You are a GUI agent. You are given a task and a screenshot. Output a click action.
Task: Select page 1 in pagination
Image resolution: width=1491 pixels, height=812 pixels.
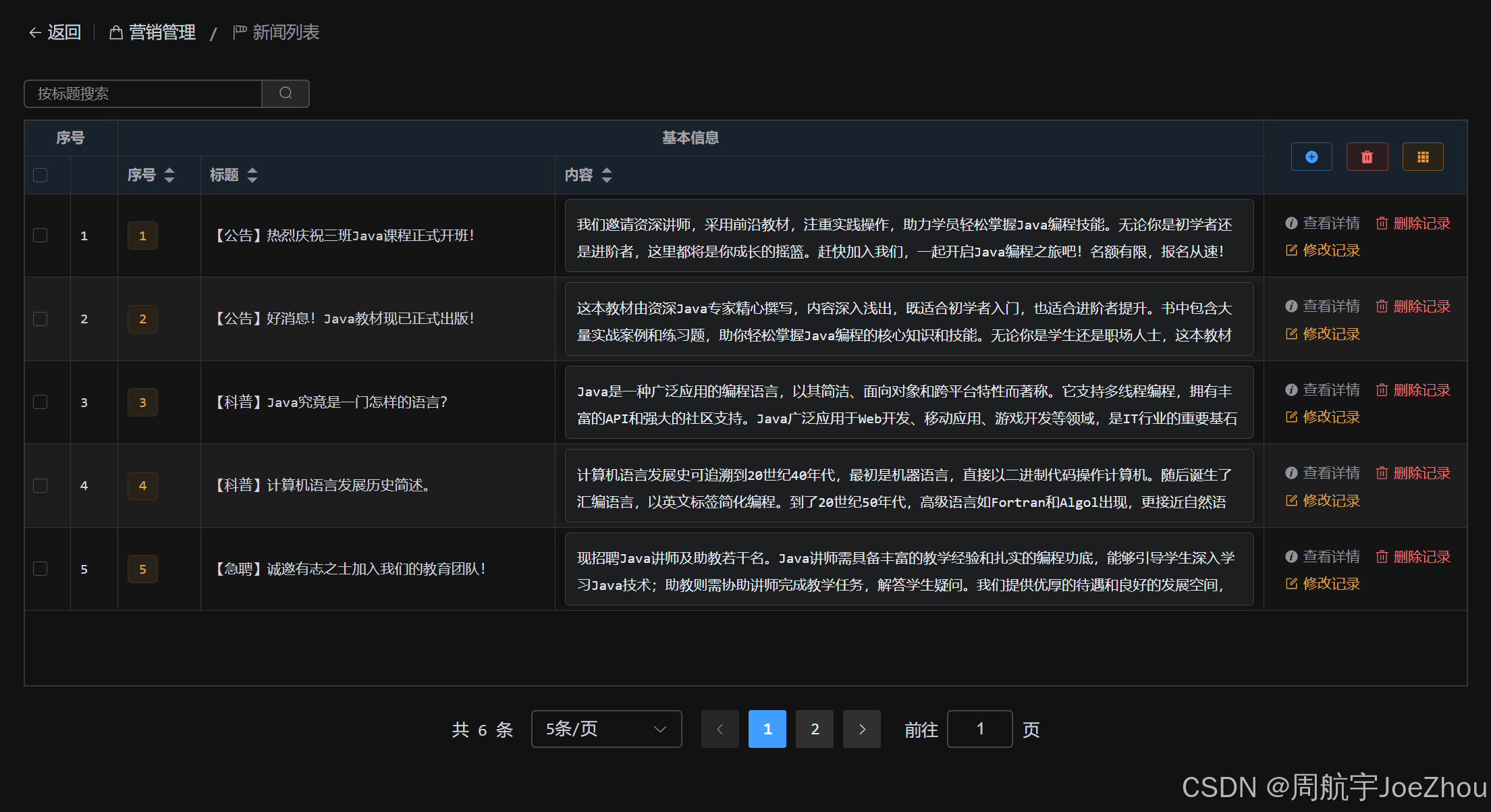click(767, 729)
